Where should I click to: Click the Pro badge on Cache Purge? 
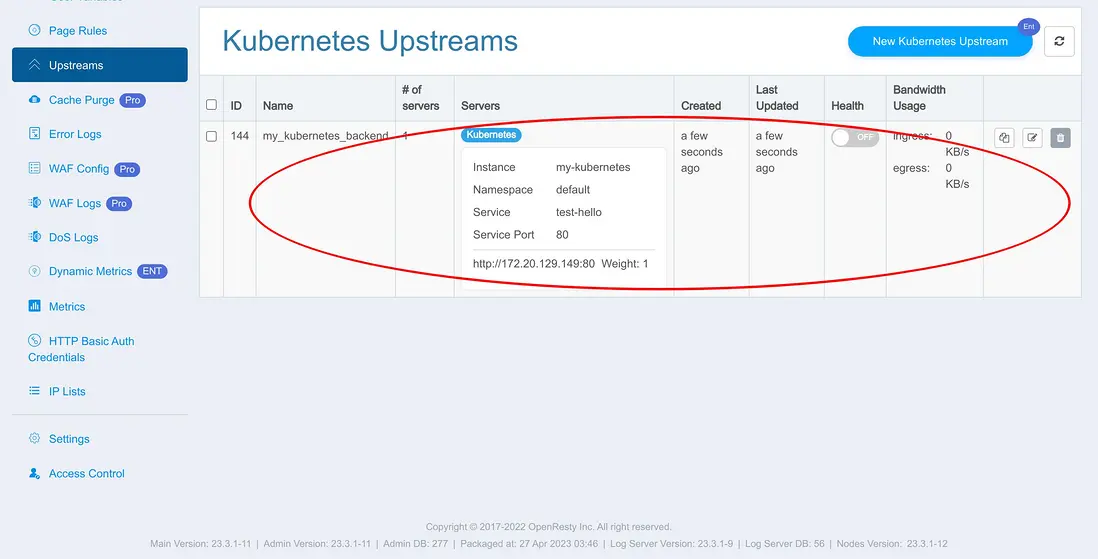click(132, 100)
